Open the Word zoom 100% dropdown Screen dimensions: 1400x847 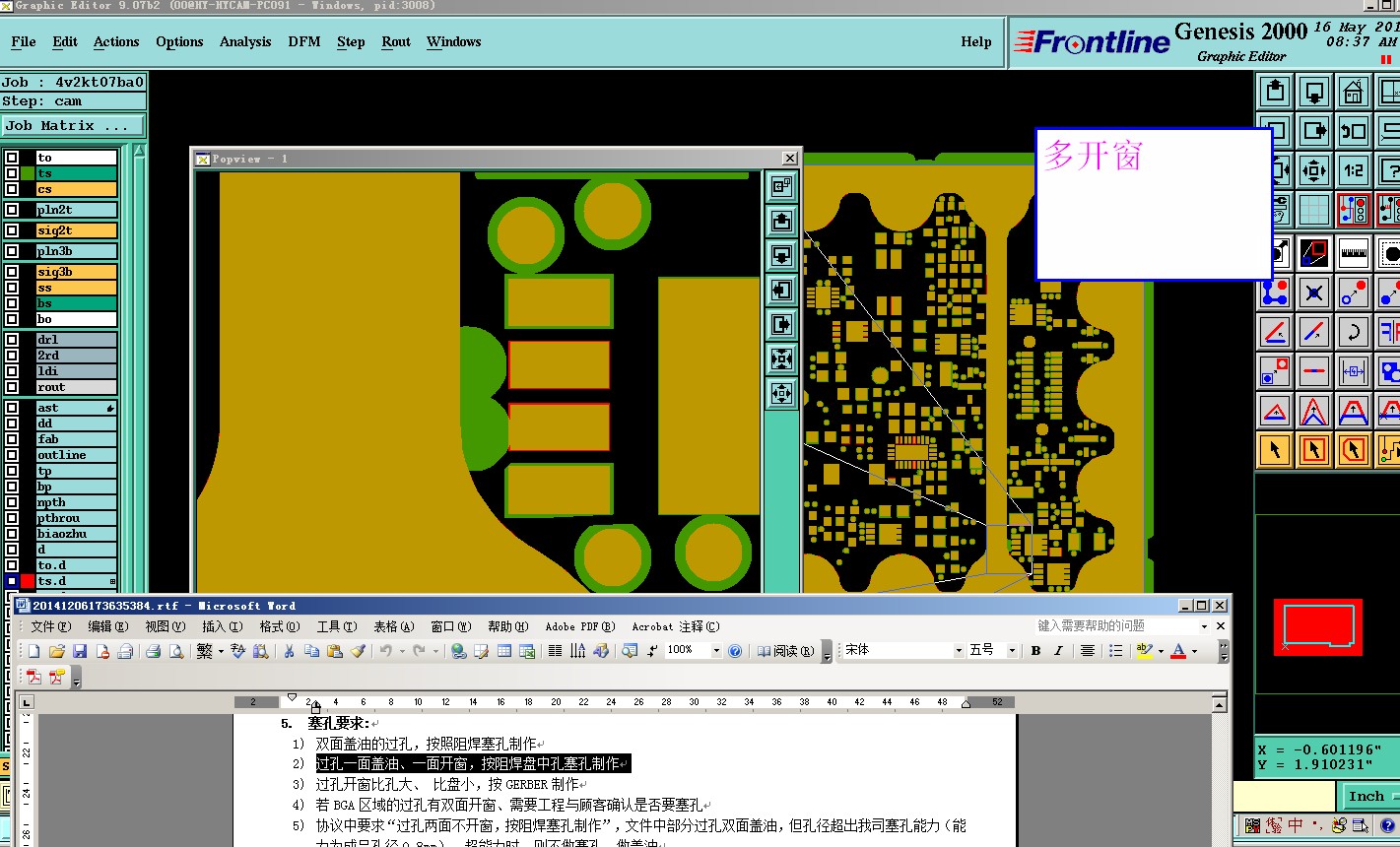point(715,651)
